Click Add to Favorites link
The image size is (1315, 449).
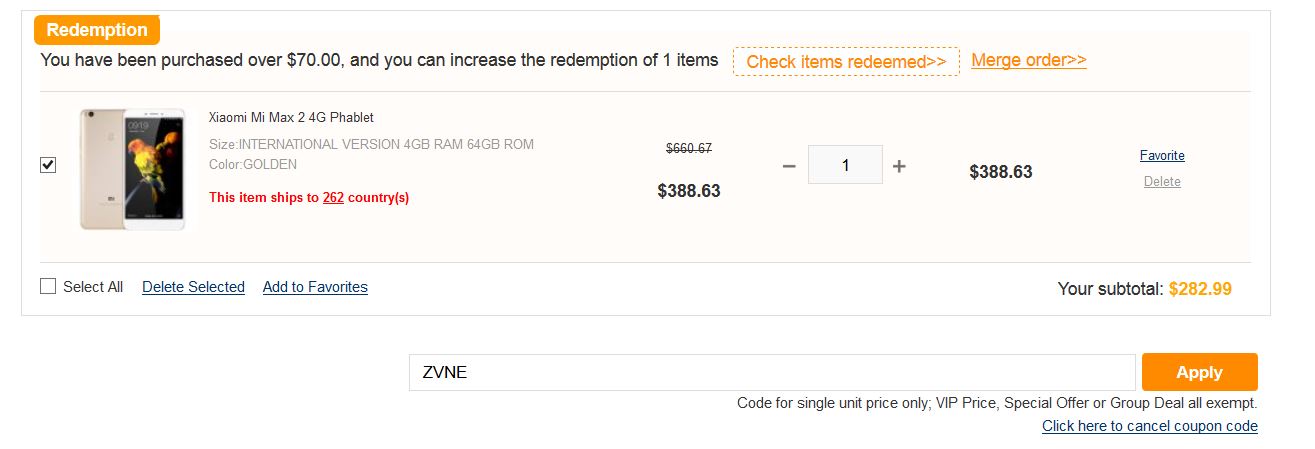[x=315, y=287]
